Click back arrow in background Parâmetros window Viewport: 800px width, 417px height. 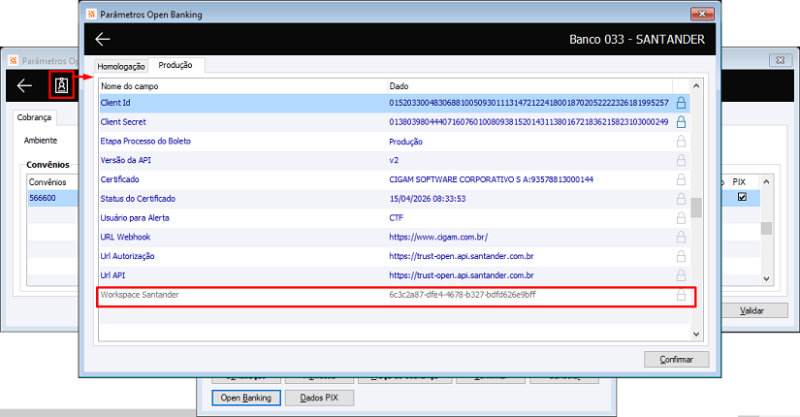tap(24, 85)
